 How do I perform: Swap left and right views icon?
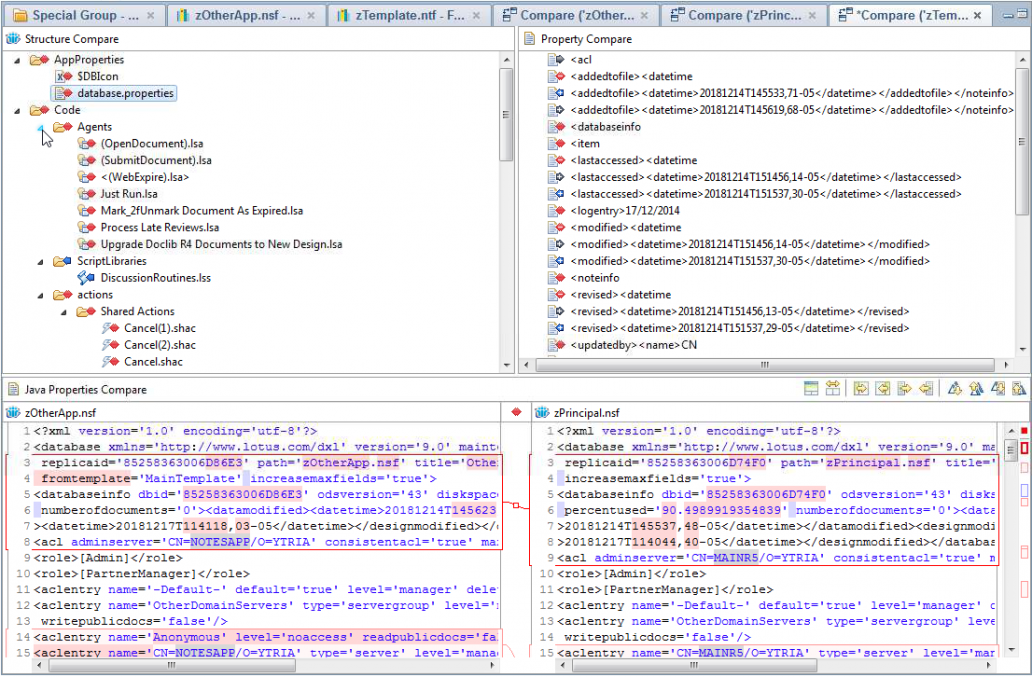click(833, 388)
